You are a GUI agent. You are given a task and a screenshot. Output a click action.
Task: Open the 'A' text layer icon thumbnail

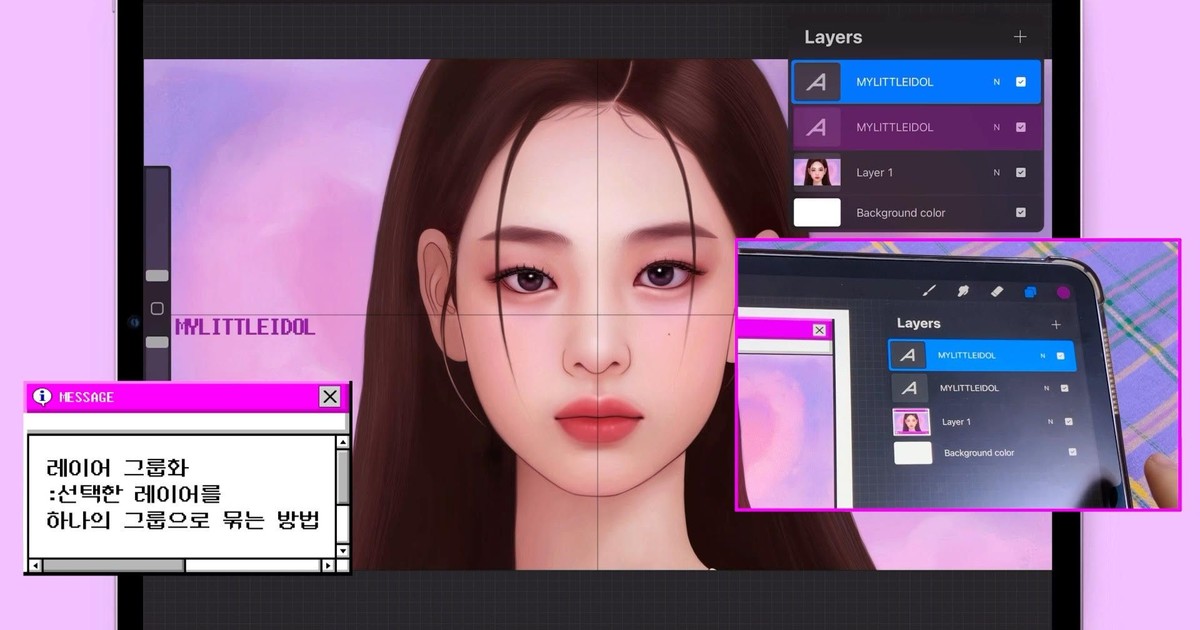coord(817,82)
